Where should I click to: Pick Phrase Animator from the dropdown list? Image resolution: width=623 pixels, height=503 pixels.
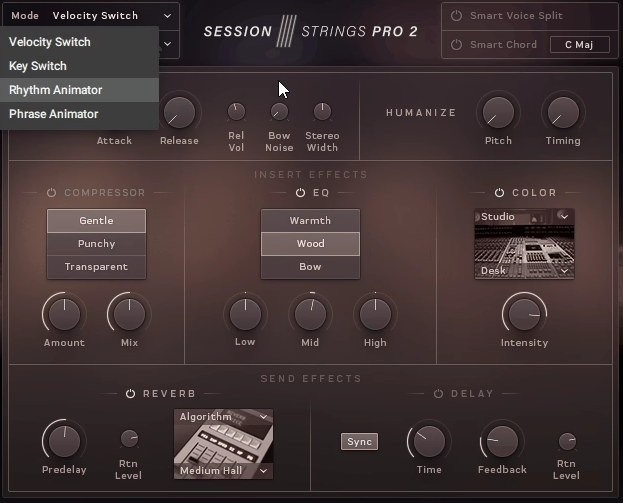79,114
